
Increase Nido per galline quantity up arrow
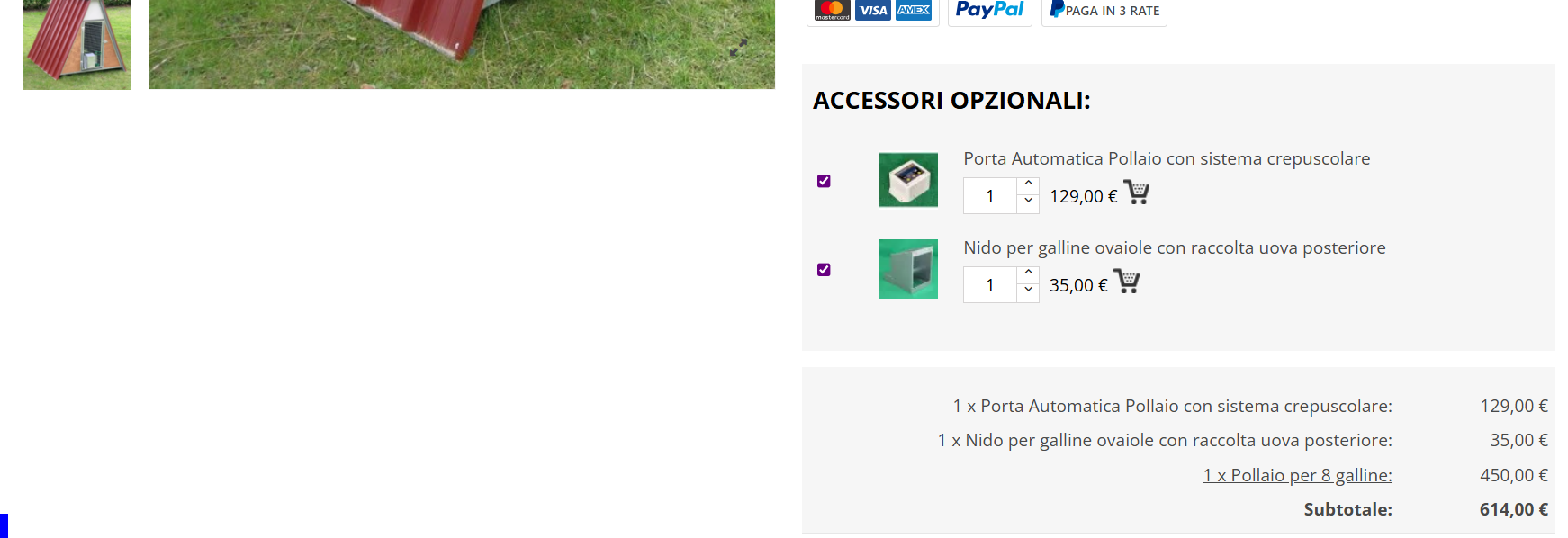(1028, 273)
